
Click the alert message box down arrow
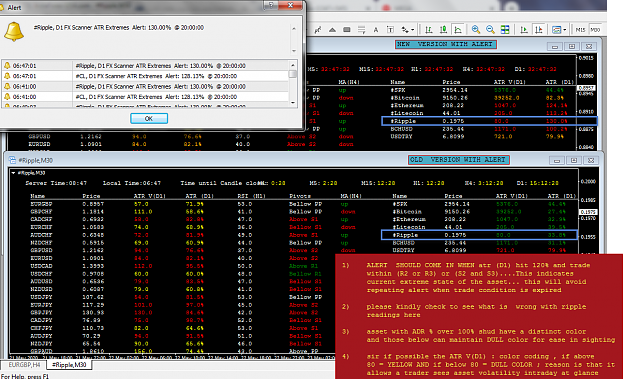(x=294, y=51)
